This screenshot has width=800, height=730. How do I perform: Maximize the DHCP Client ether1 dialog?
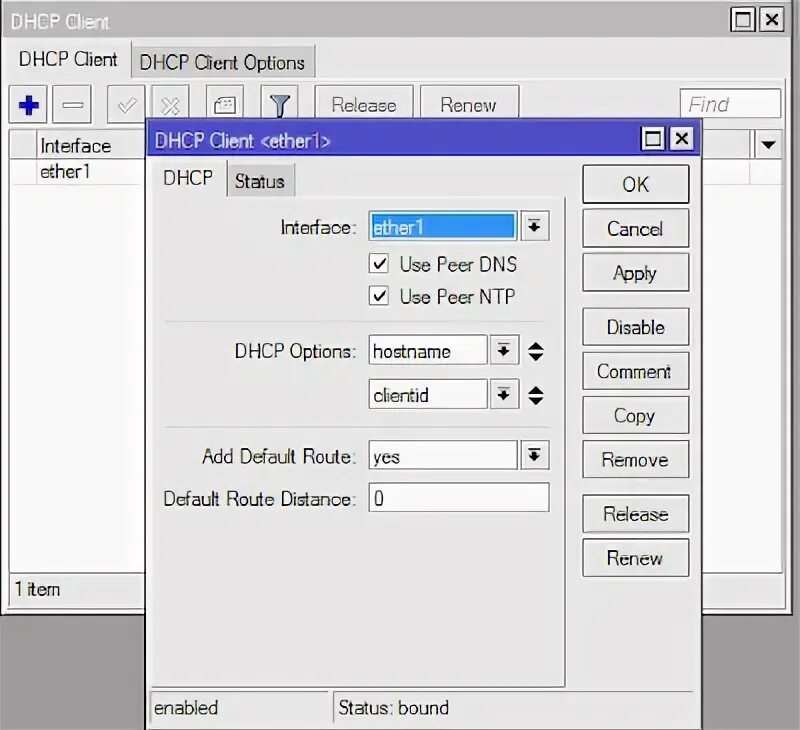[x=653, y=138]
